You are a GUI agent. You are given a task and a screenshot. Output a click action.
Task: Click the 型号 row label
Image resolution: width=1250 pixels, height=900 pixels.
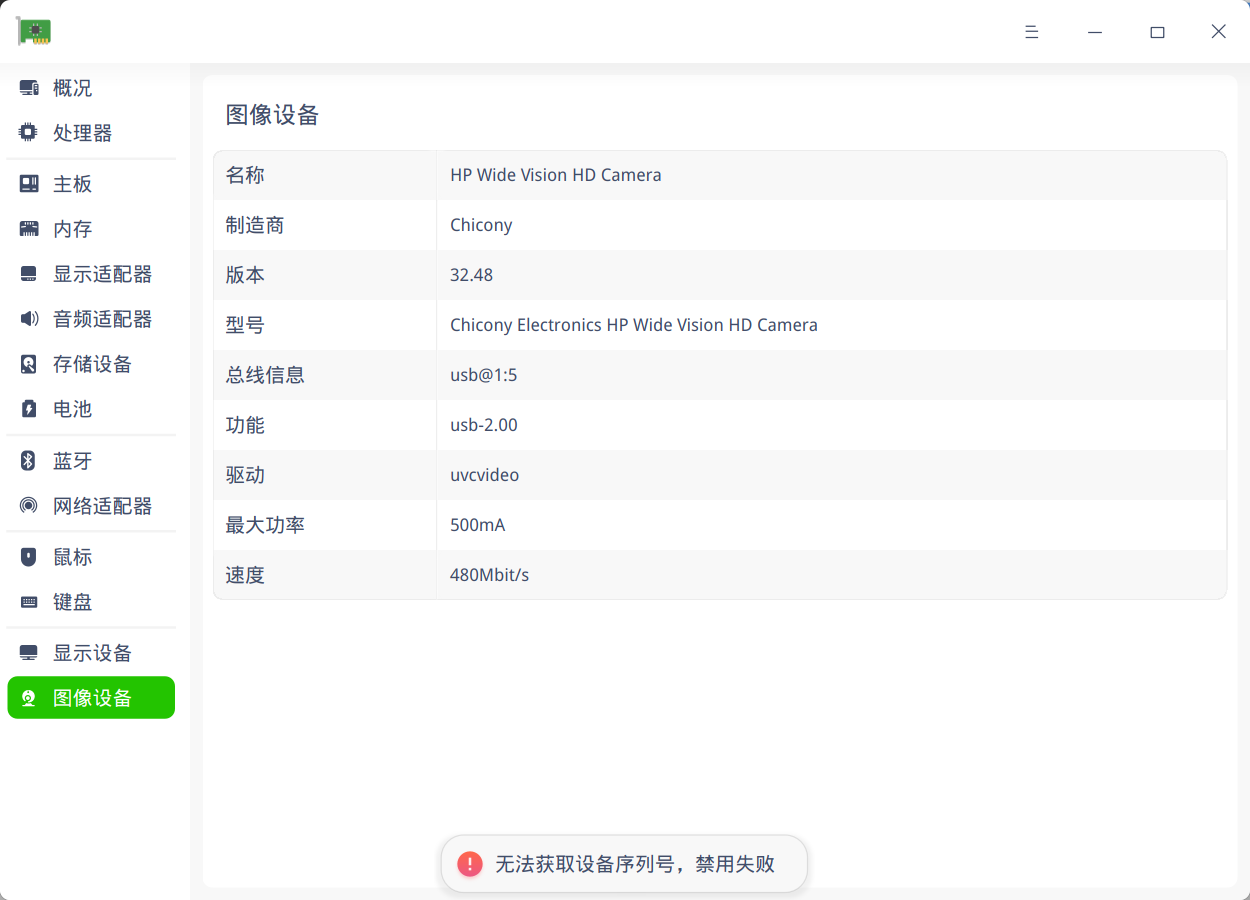[x=245, y=325]
